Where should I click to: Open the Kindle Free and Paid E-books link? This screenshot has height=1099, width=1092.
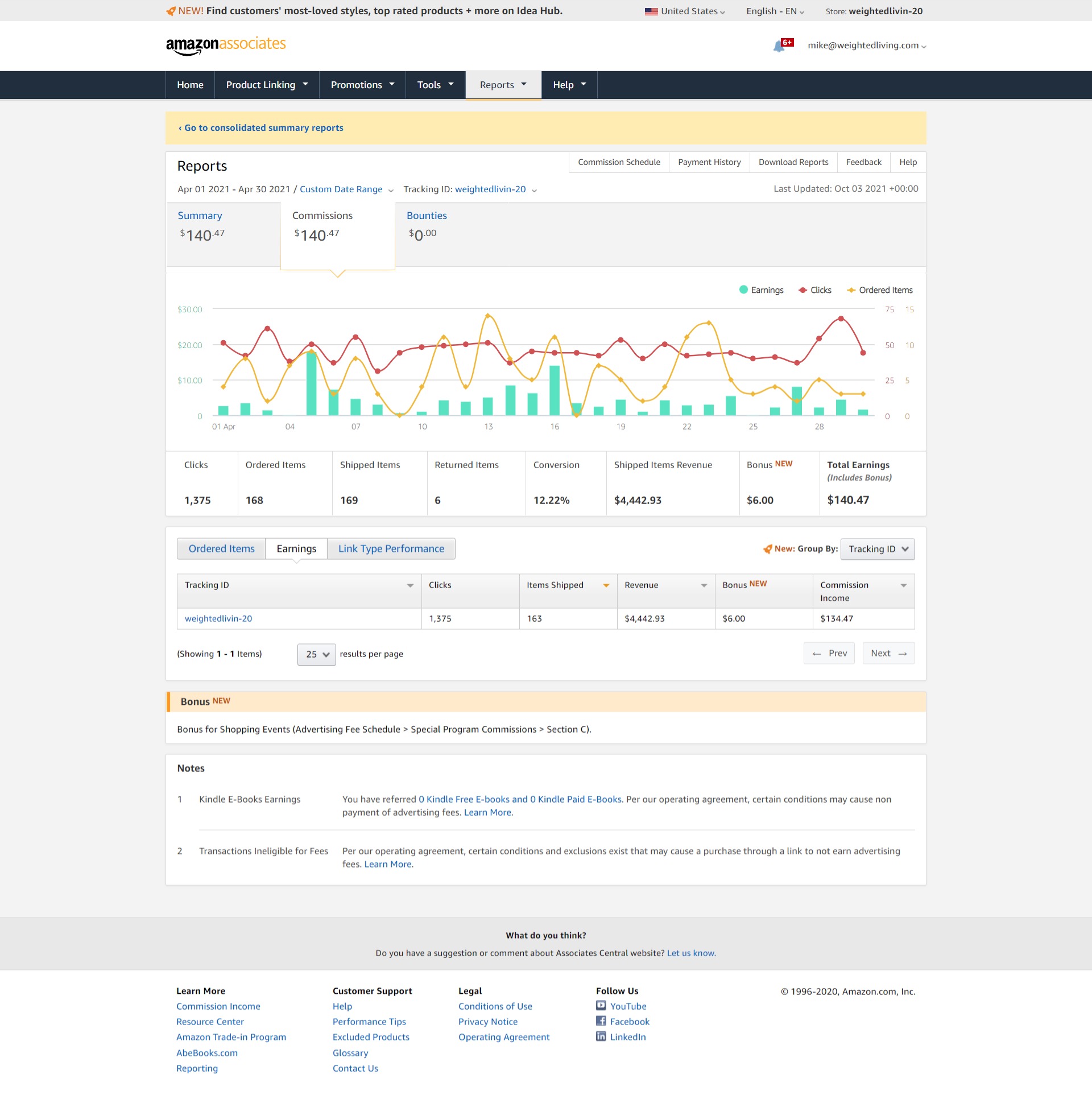point(520,800)
